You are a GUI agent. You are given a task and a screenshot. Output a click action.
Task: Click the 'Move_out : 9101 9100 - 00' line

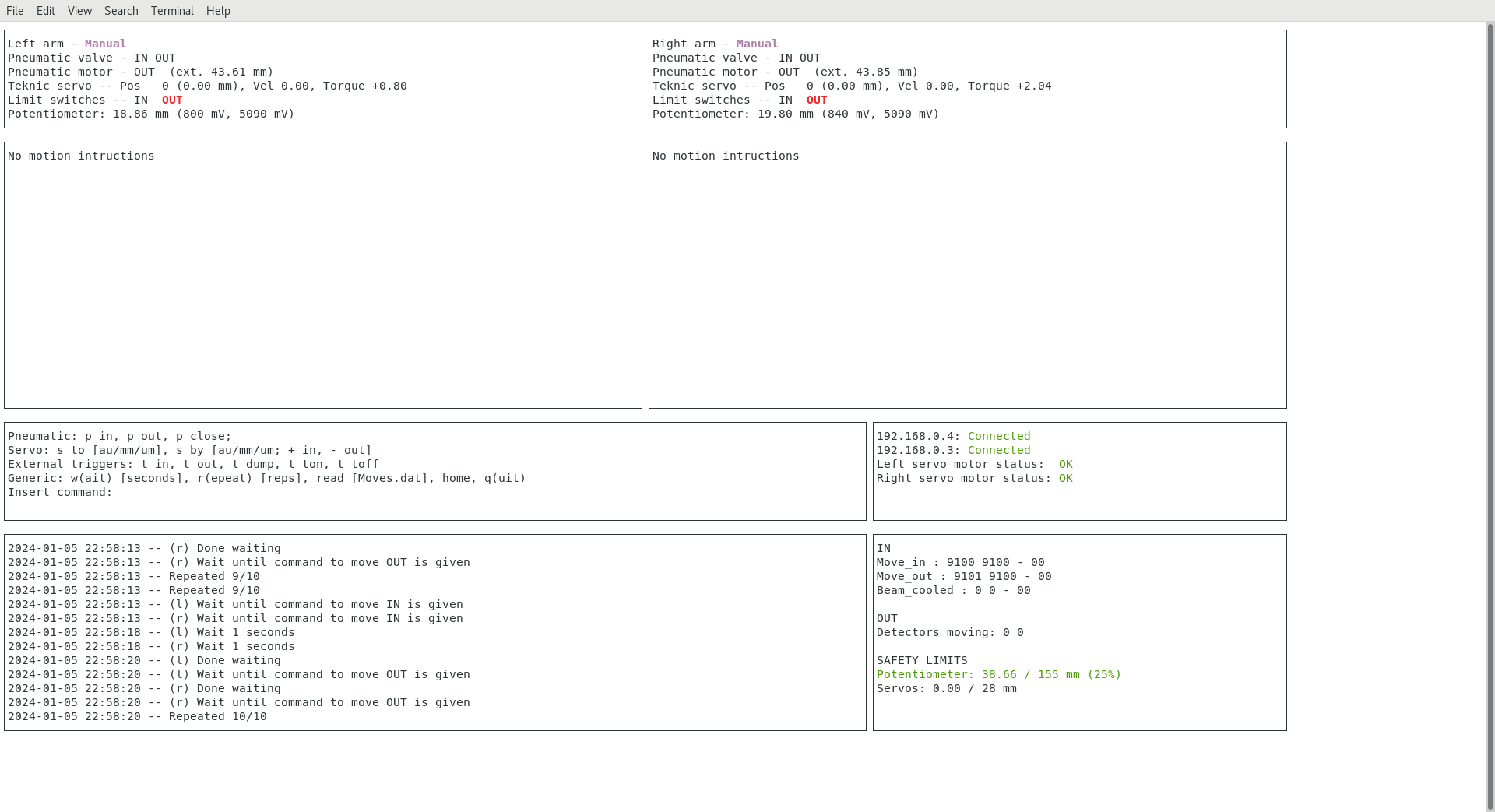(x=964, y=576)
